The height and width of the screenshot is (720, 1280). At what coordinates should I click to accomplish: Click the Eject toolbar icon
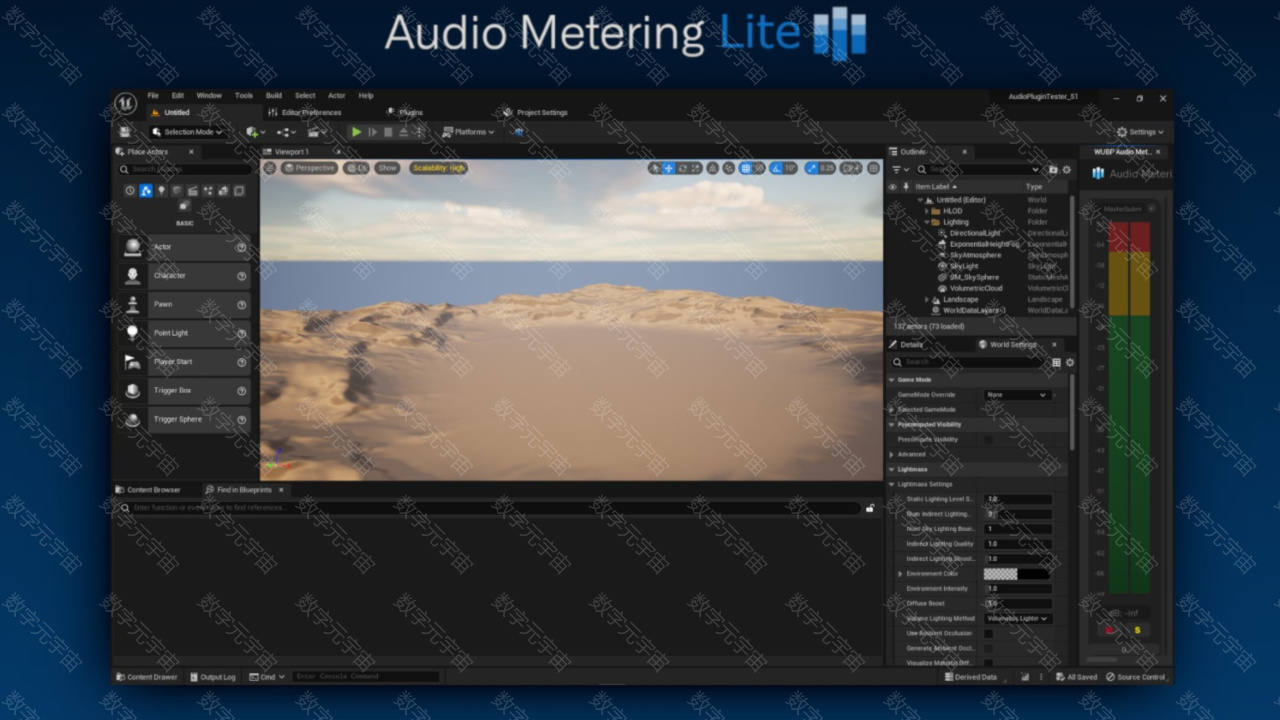pos(403,132)
